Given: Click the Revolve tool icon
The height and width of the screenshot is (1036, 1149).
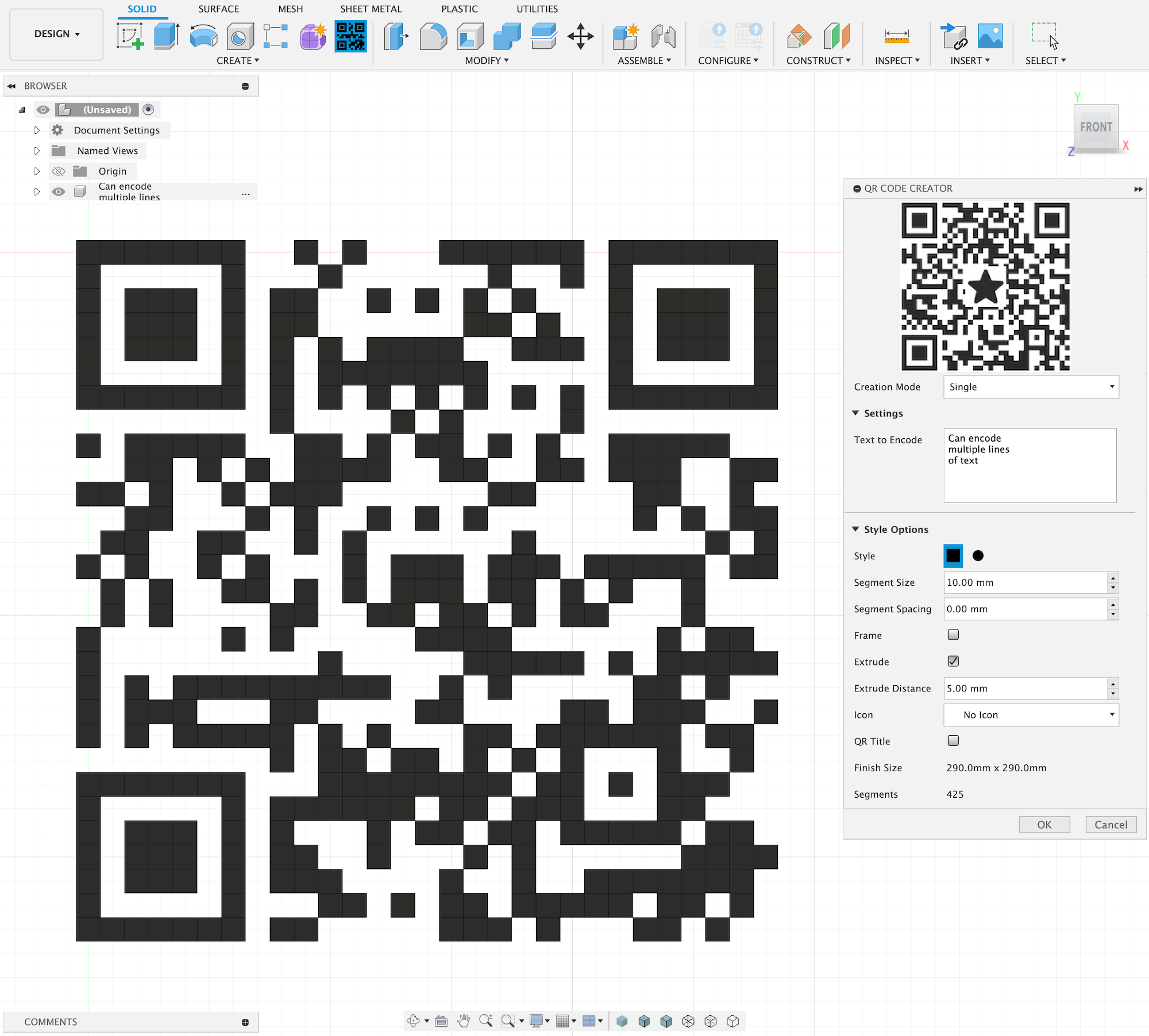Looking at the screenshot, I should (x=203, y=36).
